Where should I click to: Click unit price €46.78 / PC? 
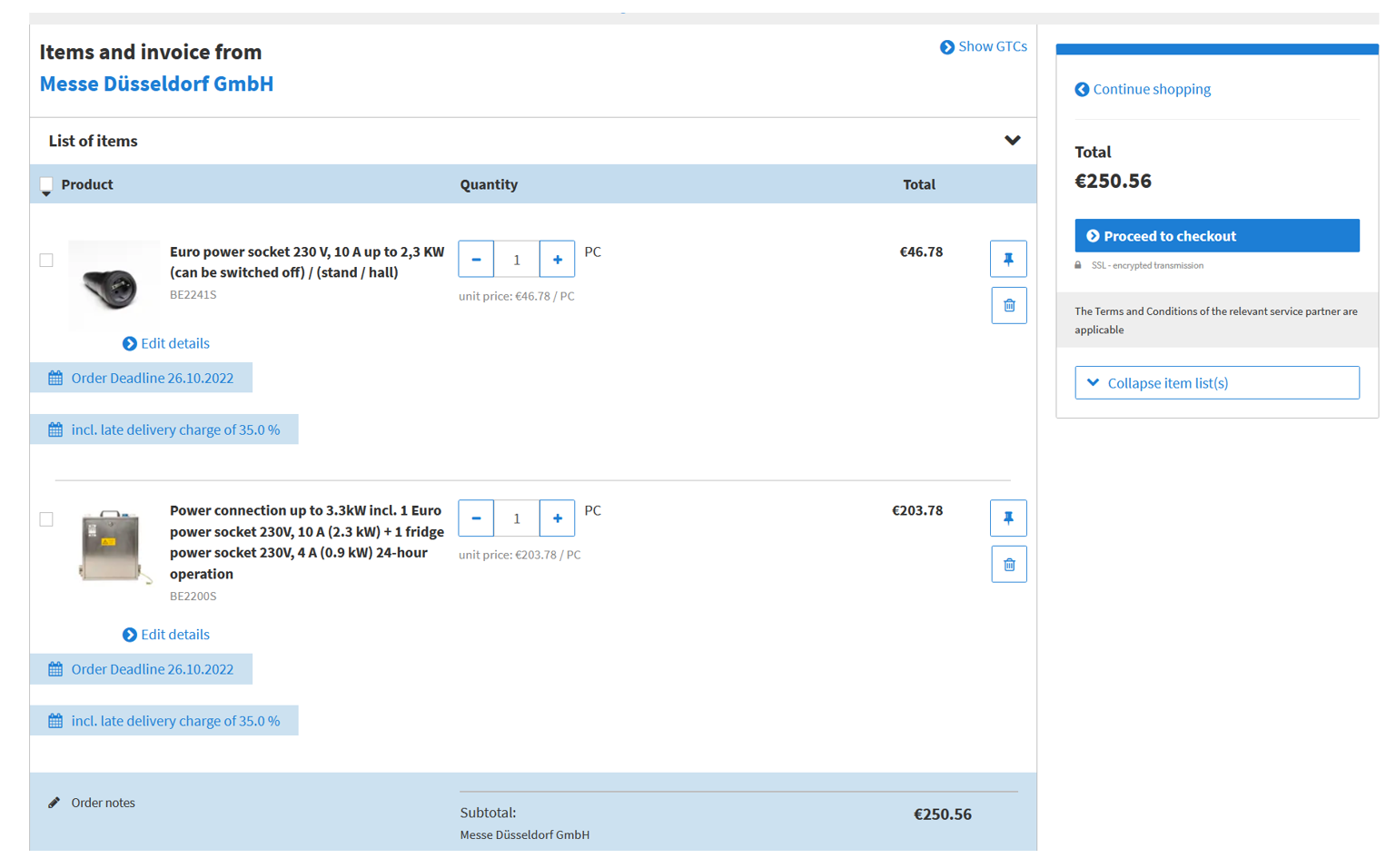[x=516, y=296]
